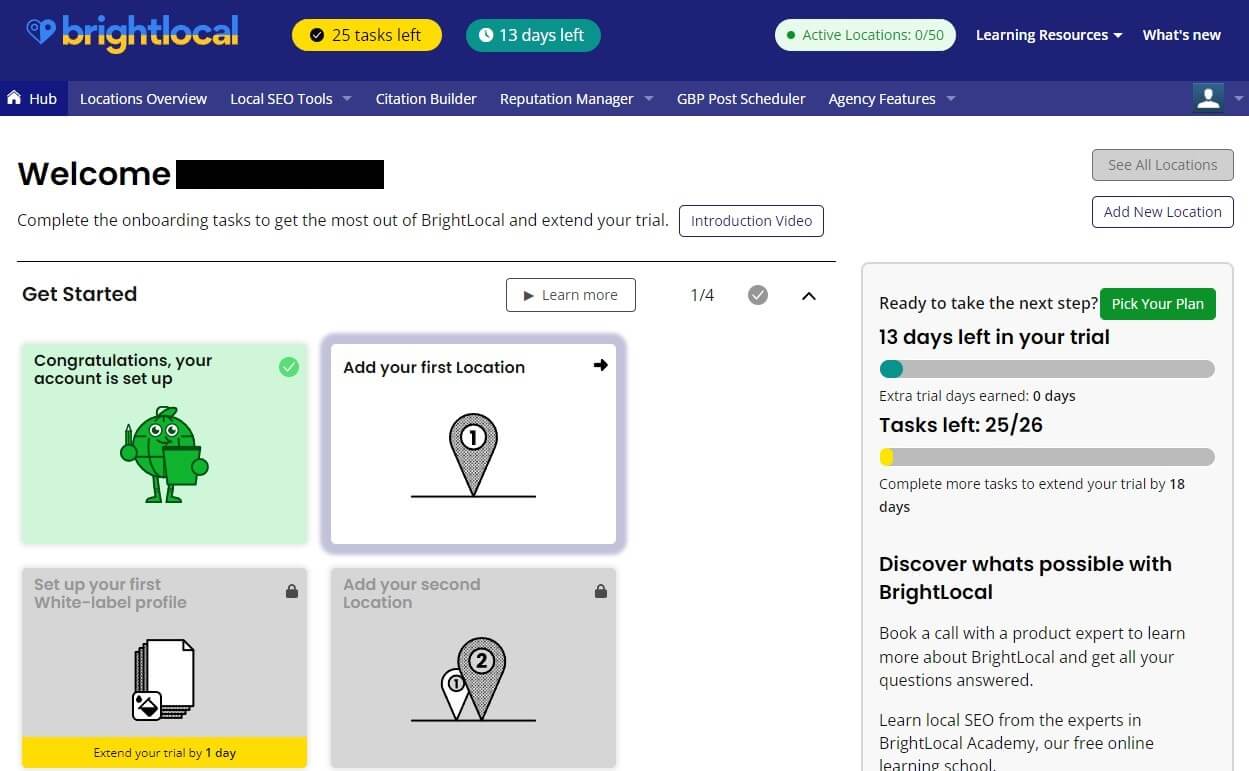
Task: Open the Reputation Manager dropdown
Action: [576, 98]
